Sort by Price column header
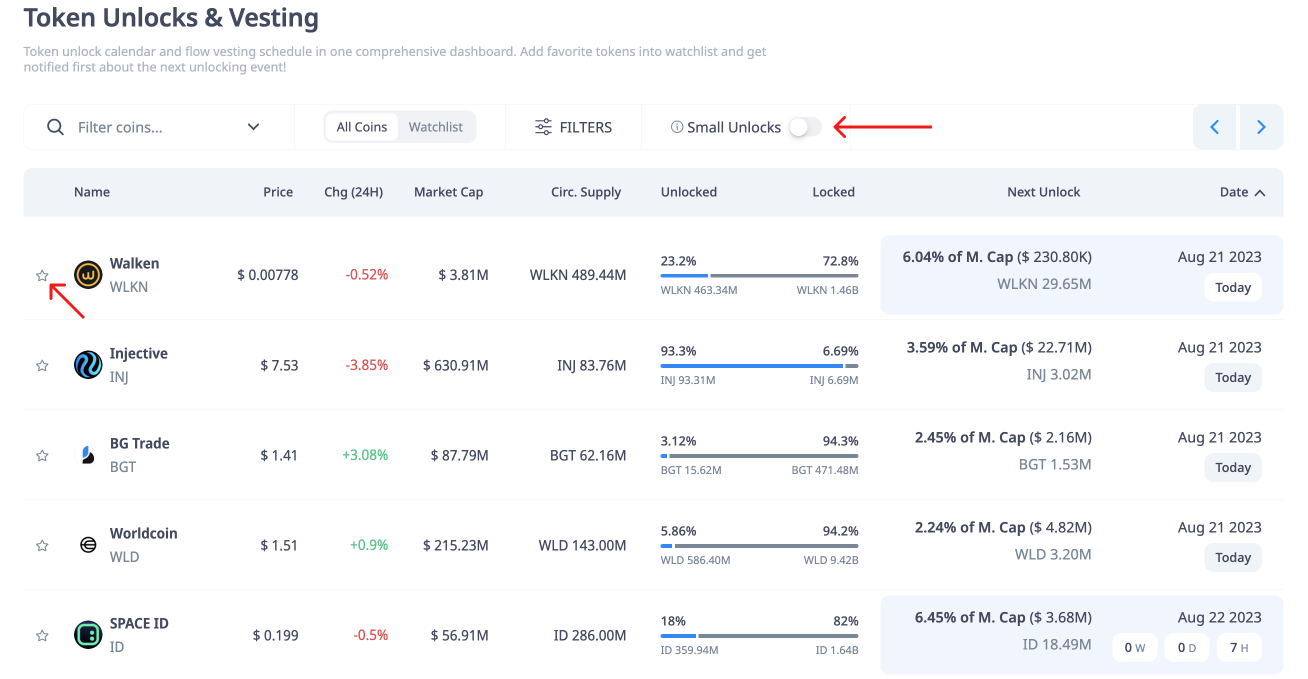1308x679 pixels. click(278, 192)
